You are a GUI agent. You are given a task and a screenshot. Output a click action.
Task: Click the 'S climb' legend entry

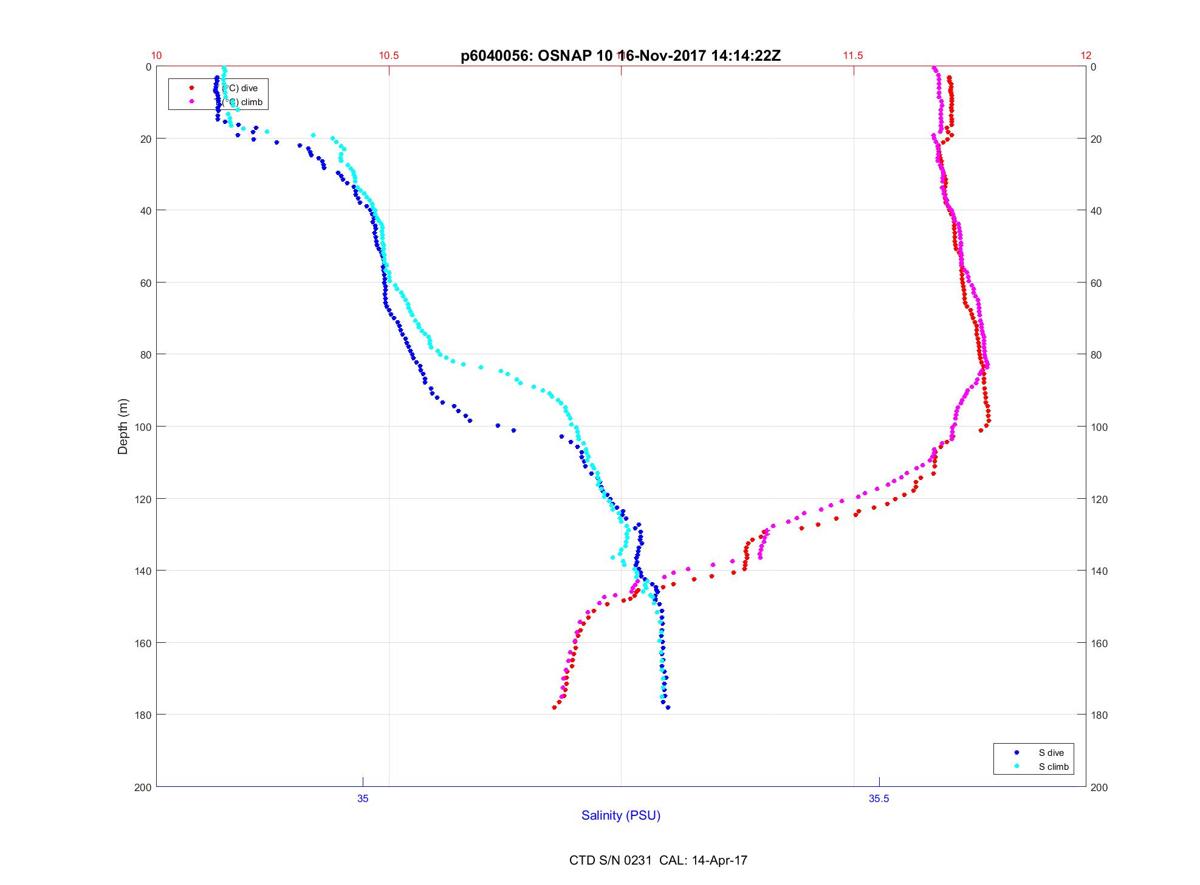[1054, 767]
